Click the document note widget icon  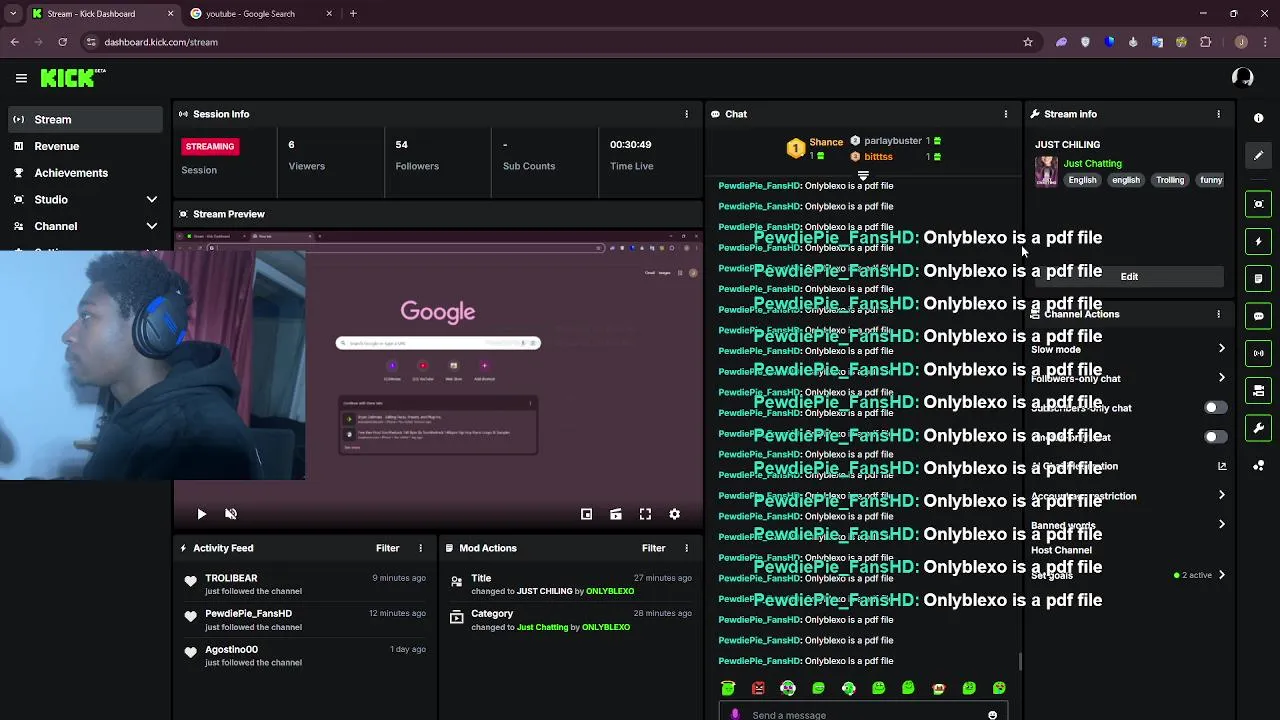(1258, 278)
